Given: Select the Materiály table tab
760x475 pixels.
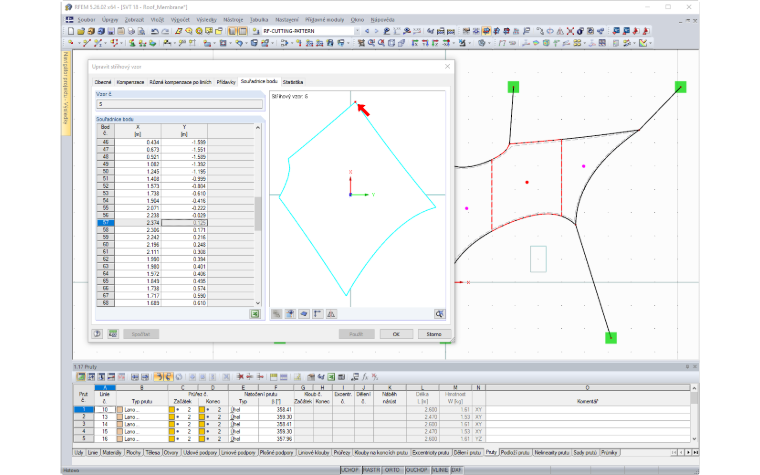Looking at the screenshot, I should [111, 452].
